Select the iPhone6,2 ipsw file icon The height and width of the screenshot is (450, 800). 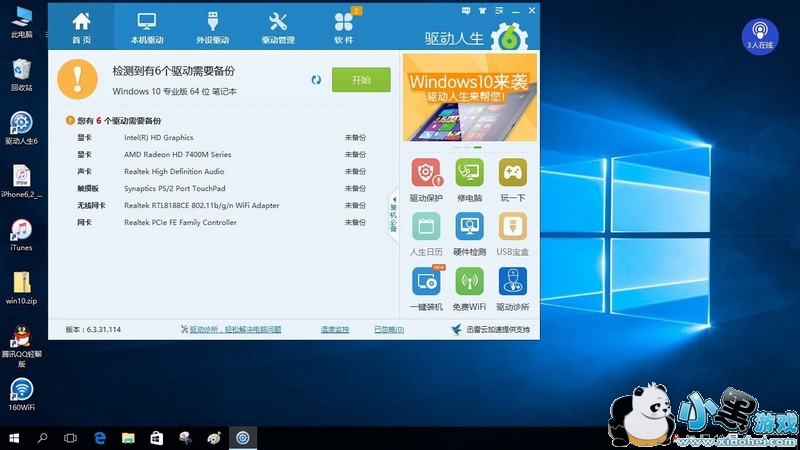point(21,182)
